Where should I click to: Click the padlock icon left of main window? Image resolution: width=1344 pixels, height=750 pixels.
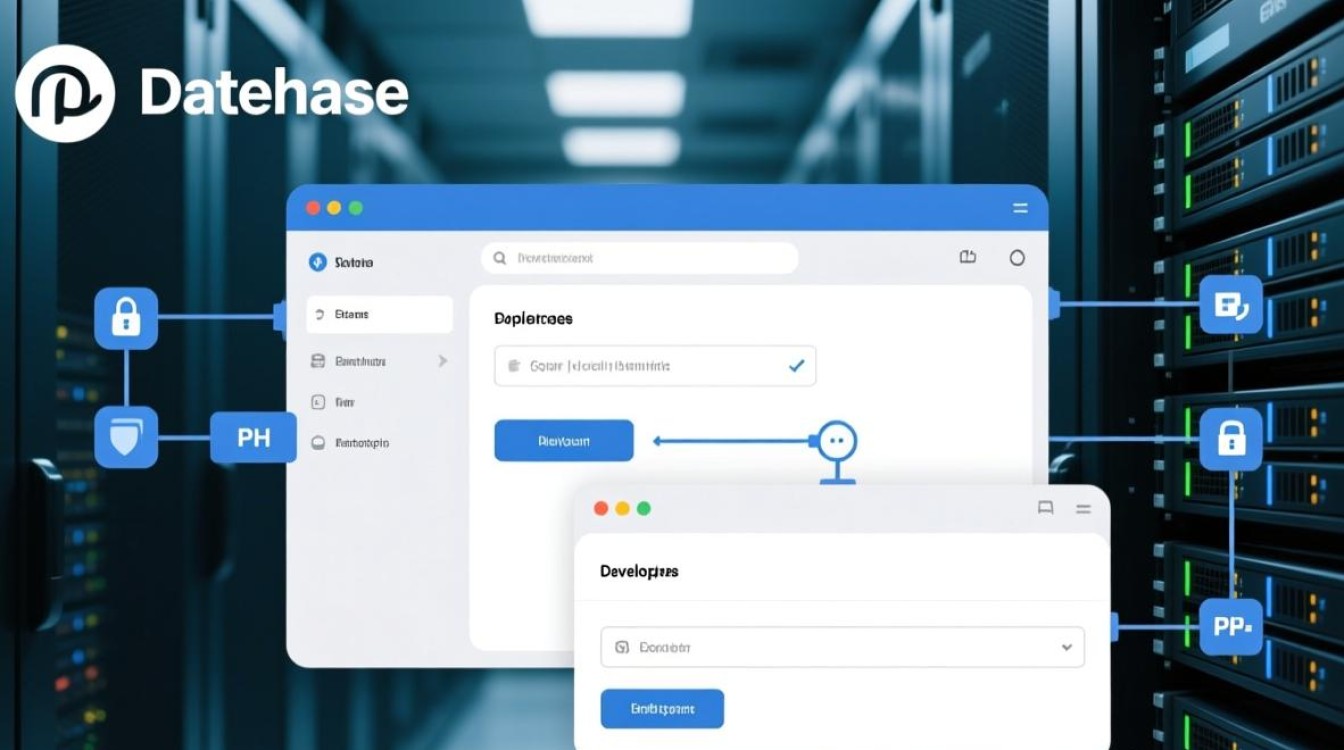pos(126,318)
